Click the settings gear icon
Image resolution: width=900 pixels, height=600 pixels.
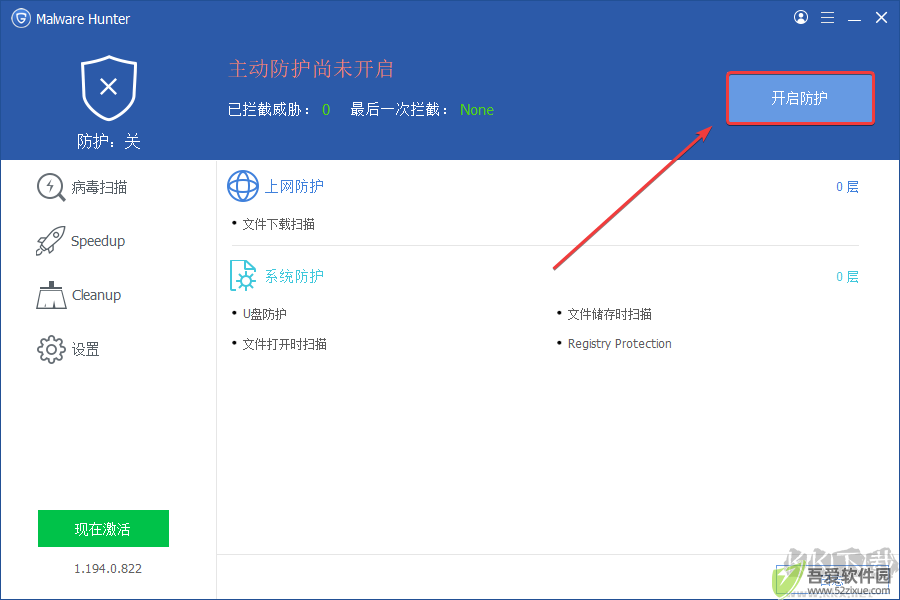pos(51,349)
